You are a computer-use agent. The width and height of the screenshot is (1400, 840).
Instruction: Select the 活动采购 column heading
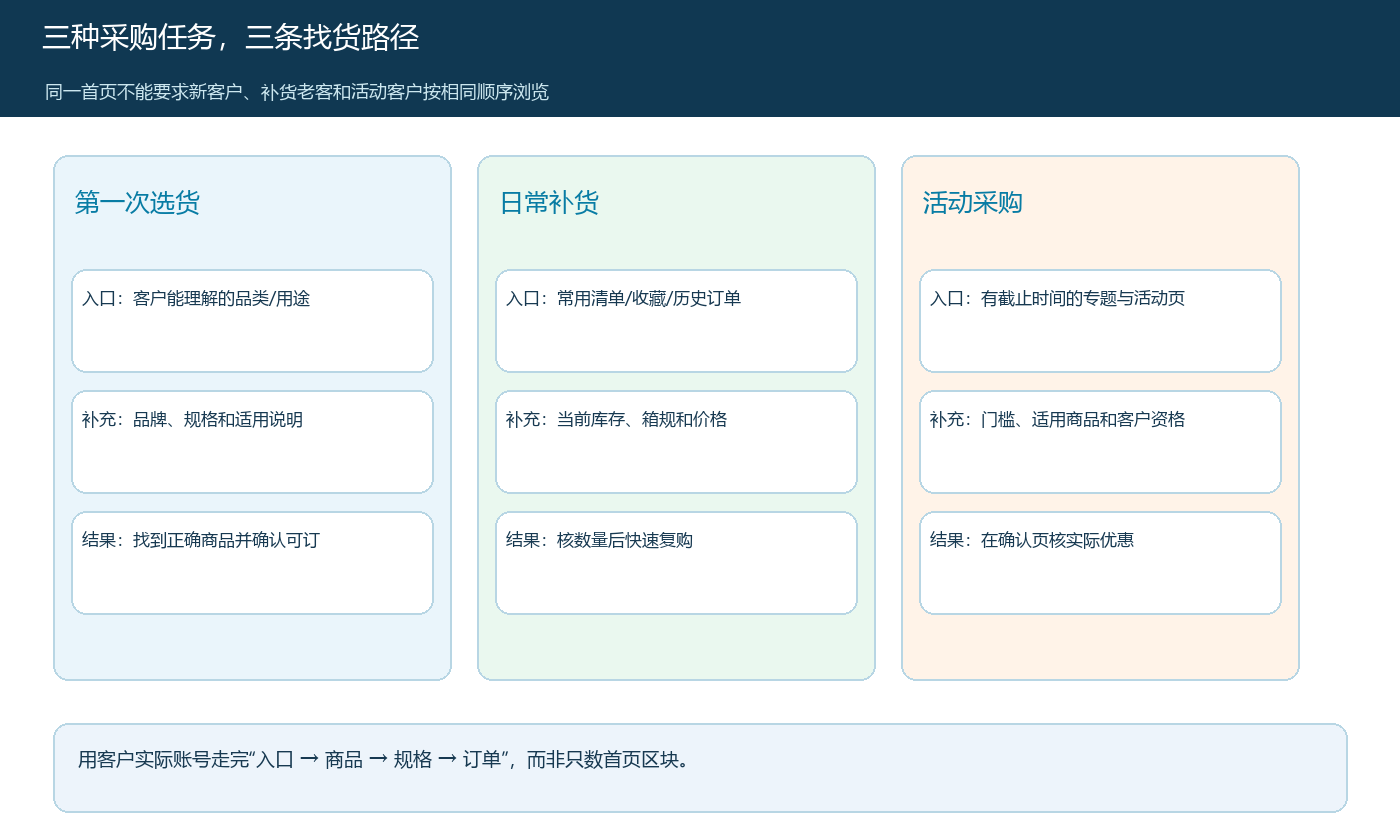coord(972,203)
